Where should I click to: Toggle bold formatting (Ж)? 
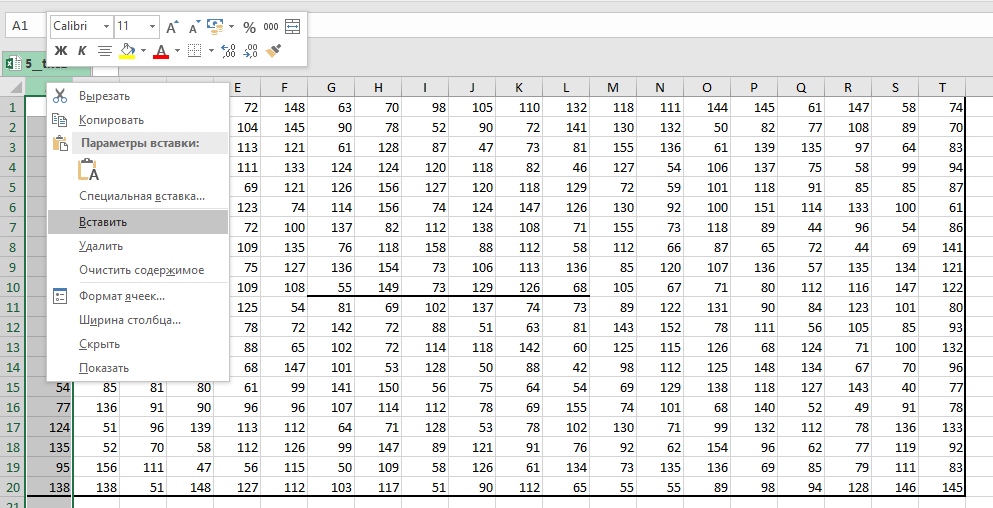click(60, 50)
